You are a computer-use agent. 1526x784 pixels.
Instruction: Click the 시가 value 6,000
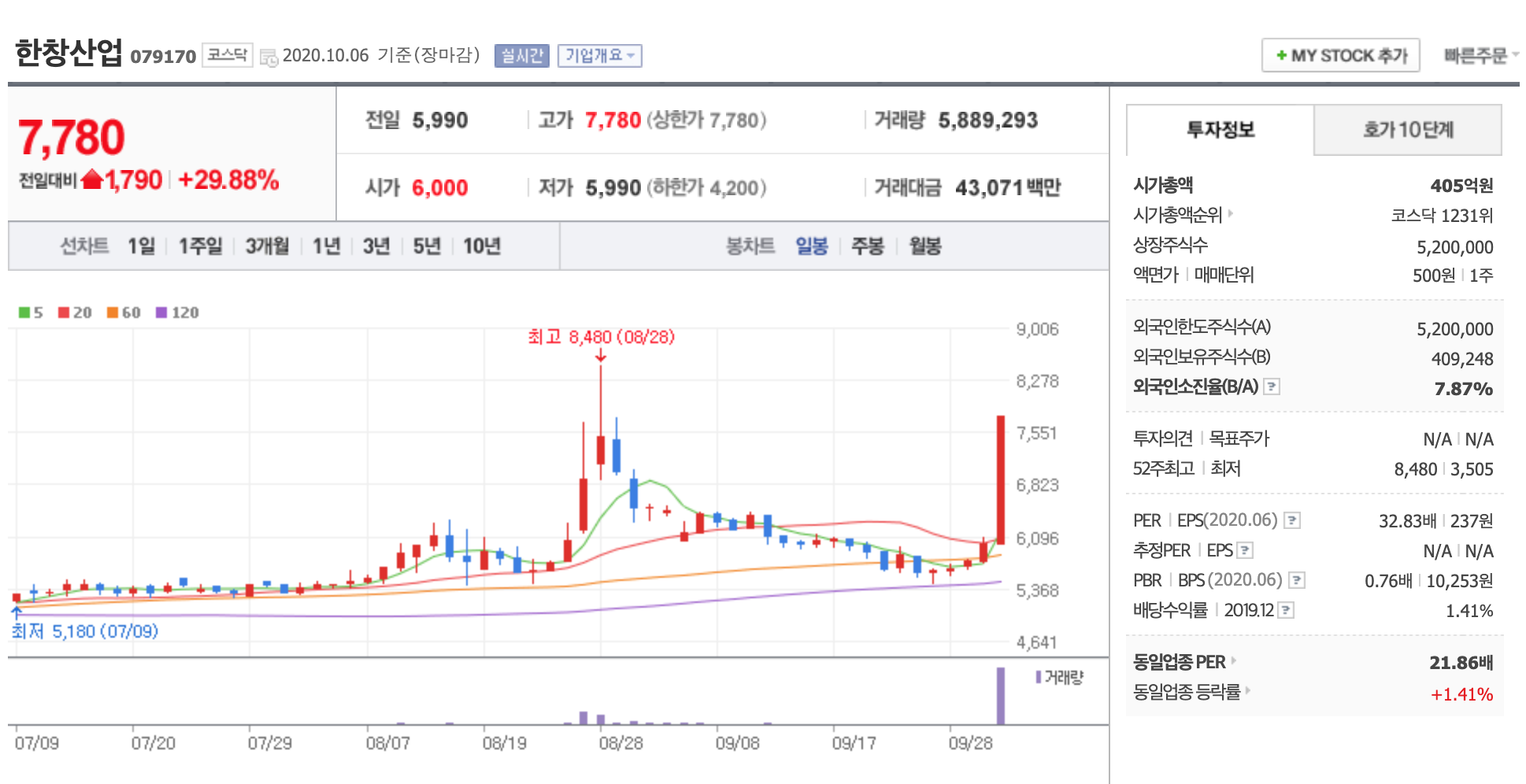click(439, 188)
